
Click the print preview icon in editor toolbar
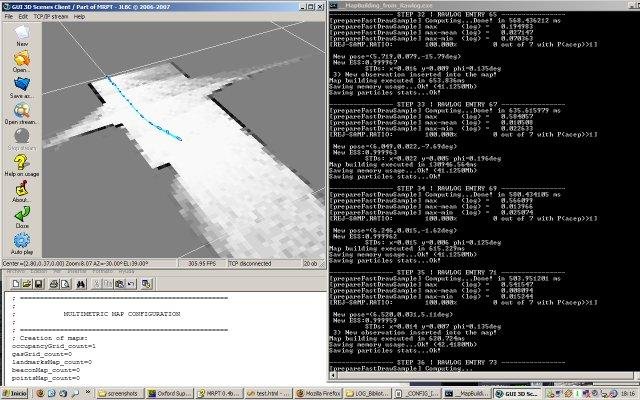coord(65,284)
